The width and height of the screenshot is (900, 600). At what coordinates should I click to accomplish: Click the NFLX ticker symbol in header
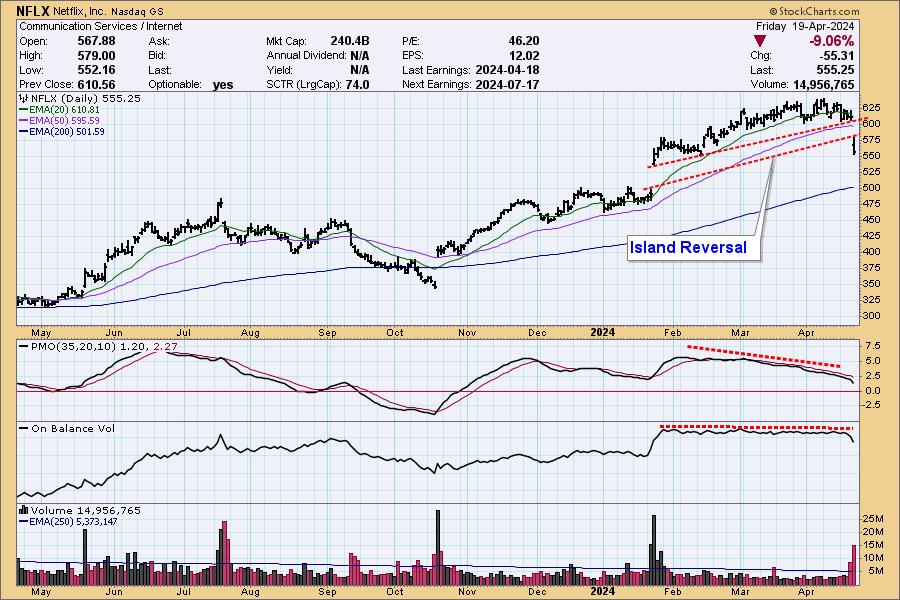[x=35, y=10]
